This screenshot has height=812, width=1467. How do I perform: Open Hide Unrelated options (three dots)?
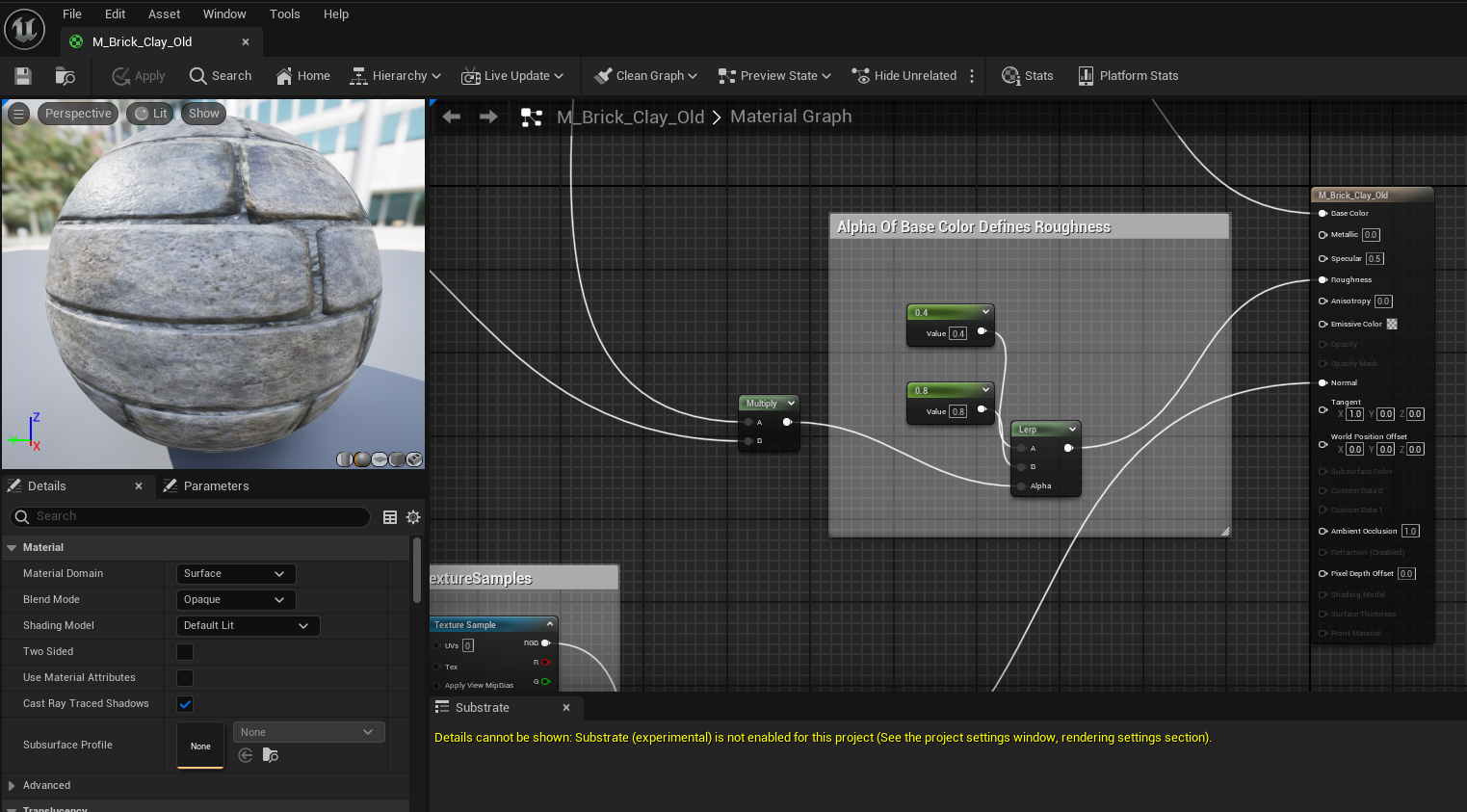[972, 76]
